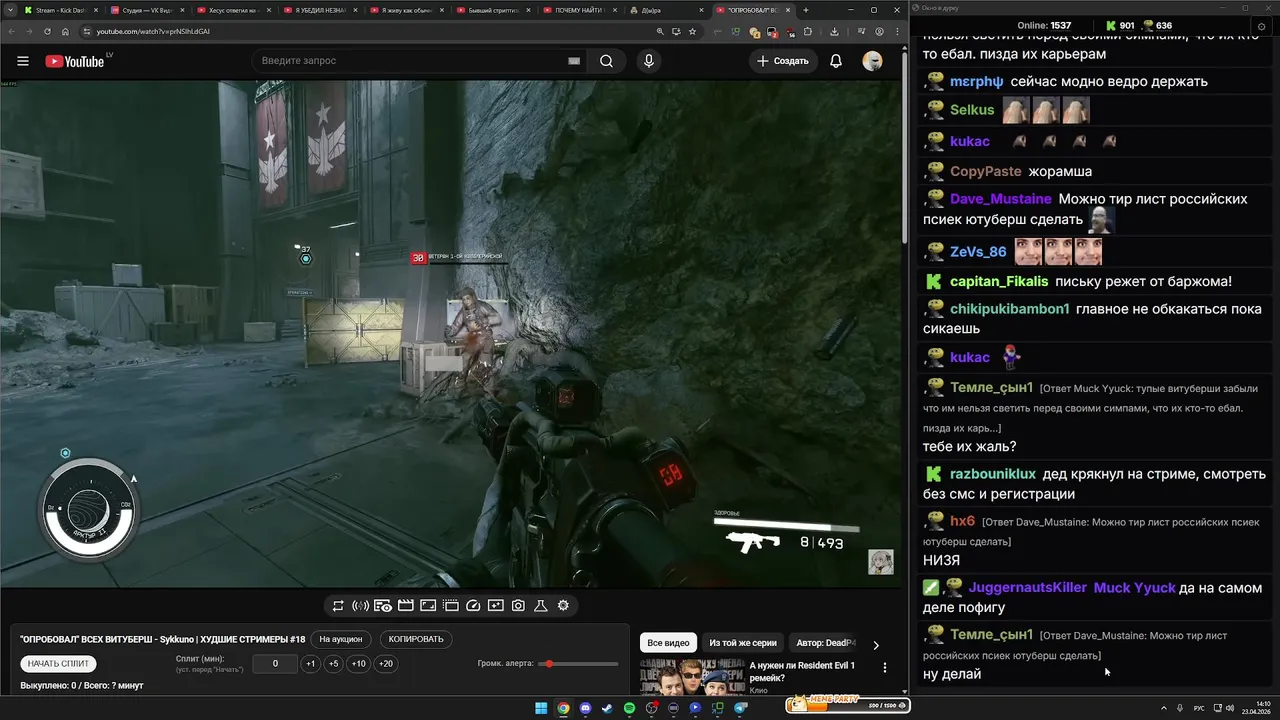Click username Dave_Mustaine in chat

1000,199
